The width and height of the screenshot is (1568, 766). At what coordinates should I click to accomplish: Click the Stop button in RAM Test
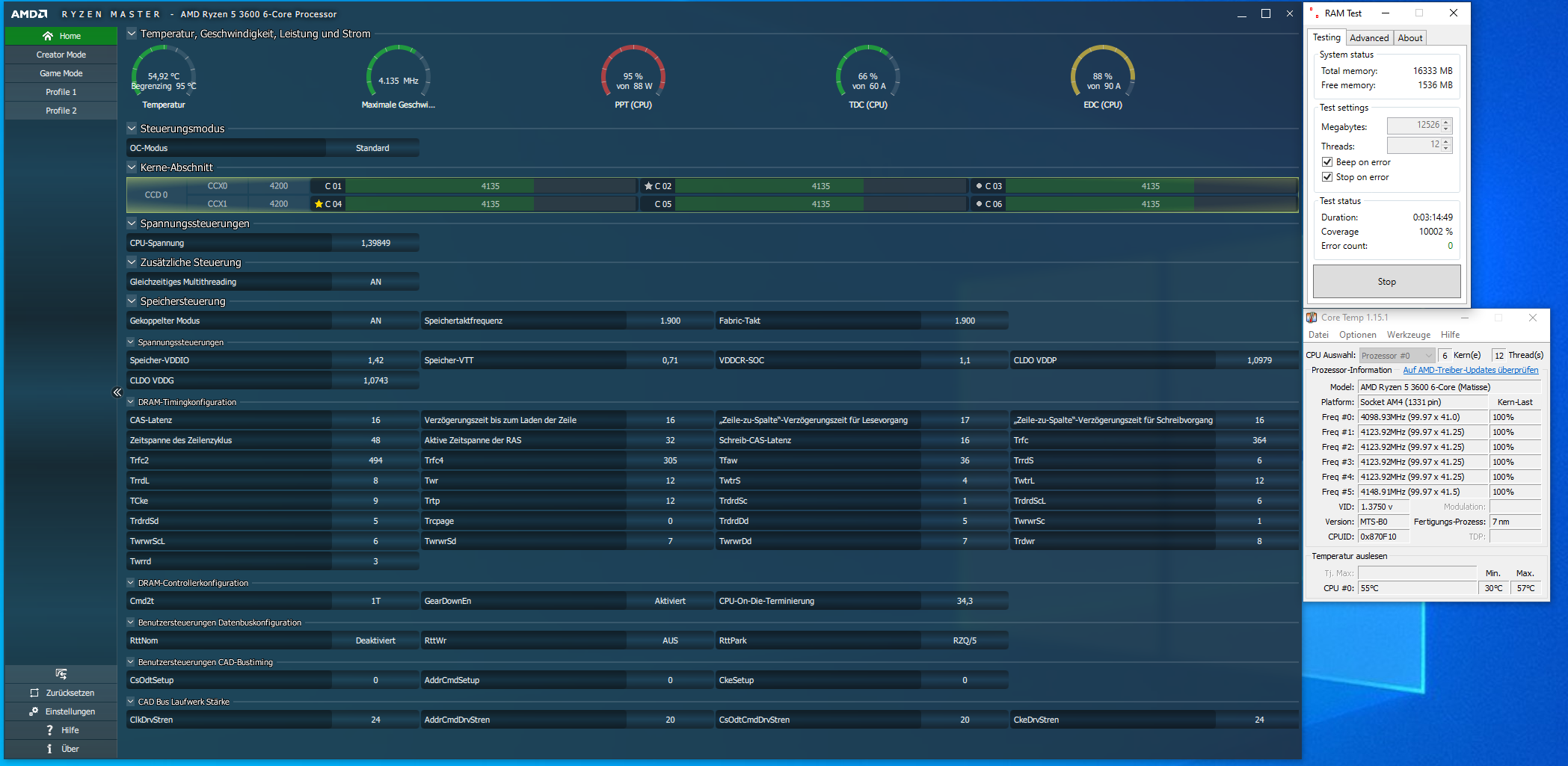[1386, 282]
